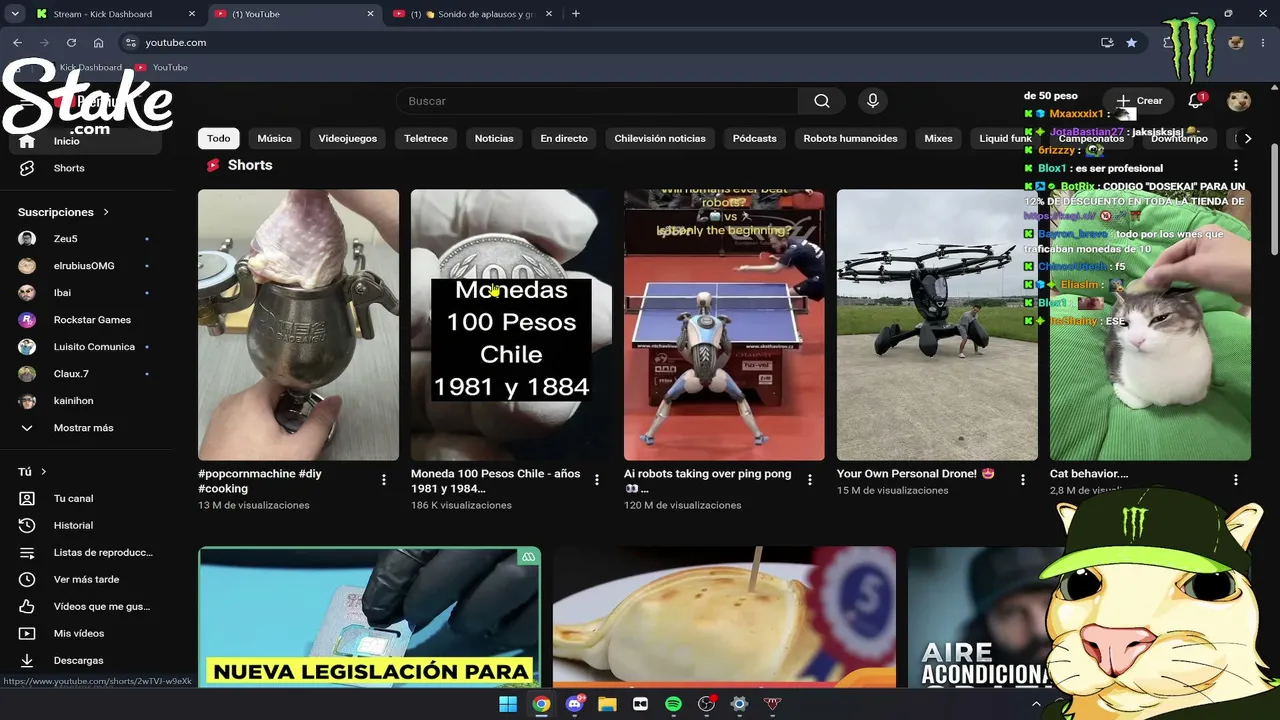This screenshot has width=1280, height=720.
Task: Expand the Tú section
Action: tap(32, 472)
